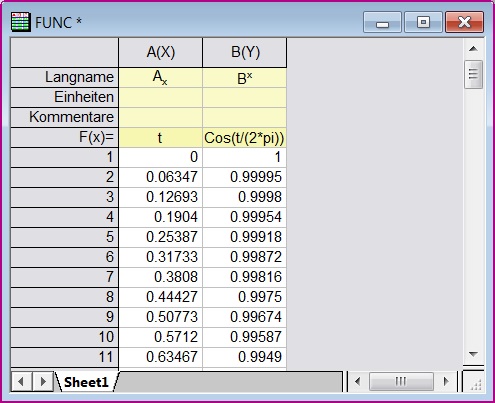
Task: Click the horizontal scrollbar right arrow
Action: [x=446, y=381]
